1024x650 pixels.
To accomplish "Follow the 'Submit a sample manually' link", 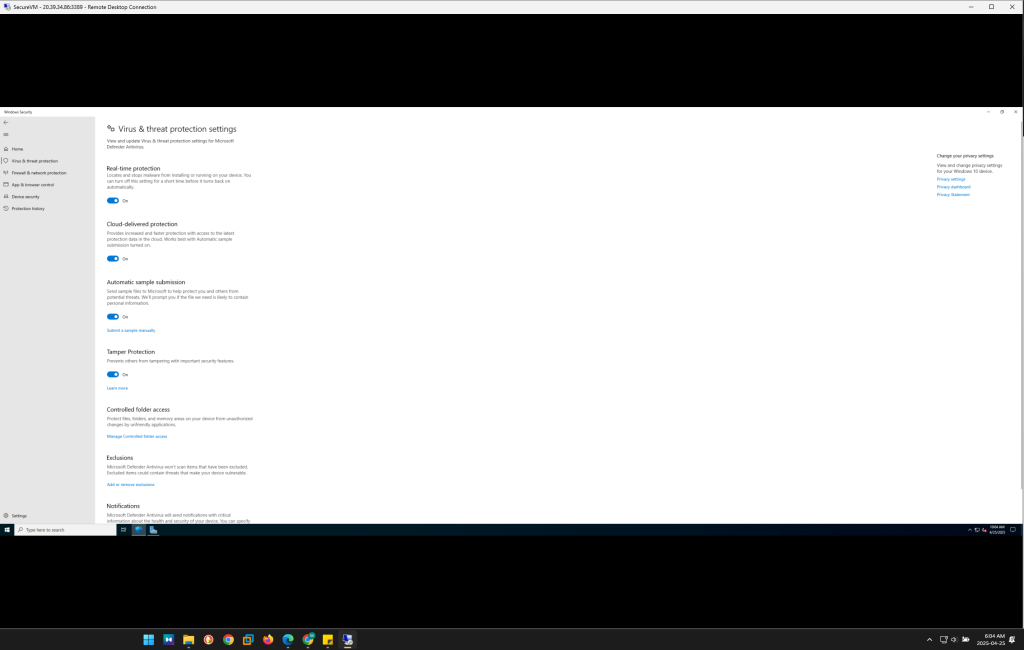I will point(131,331).
